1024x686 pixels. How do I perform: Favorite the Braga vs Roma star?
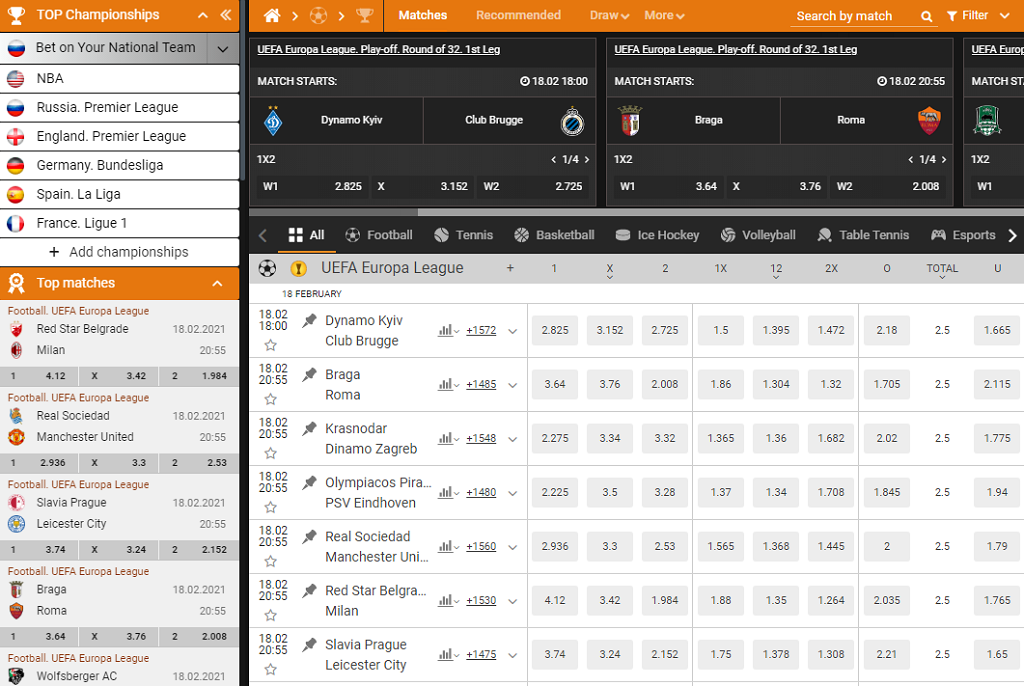pyautogui.click(x=270, y=399)
